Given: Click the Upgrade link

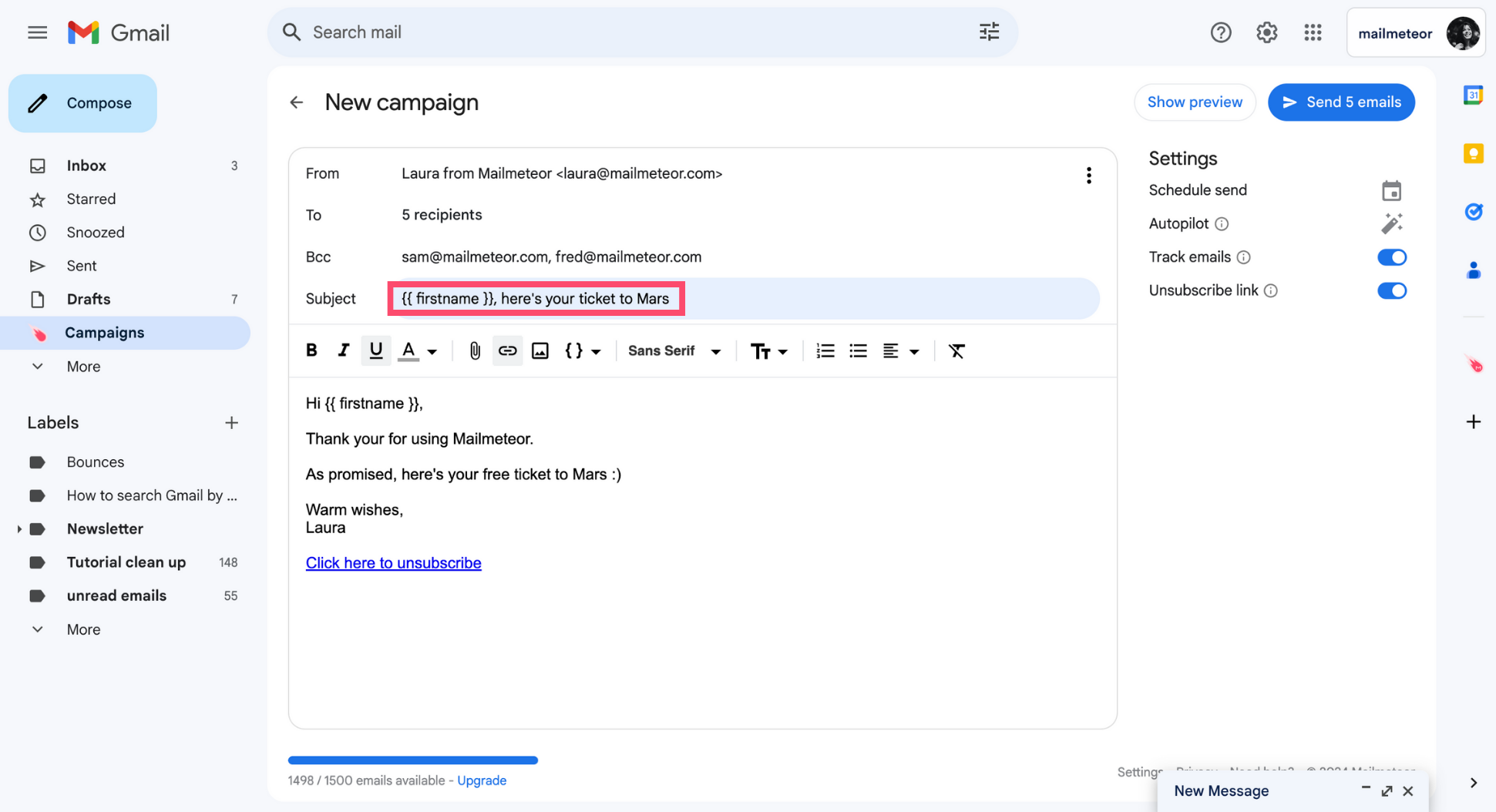Looking at the screenshot, I should [482, 780].
